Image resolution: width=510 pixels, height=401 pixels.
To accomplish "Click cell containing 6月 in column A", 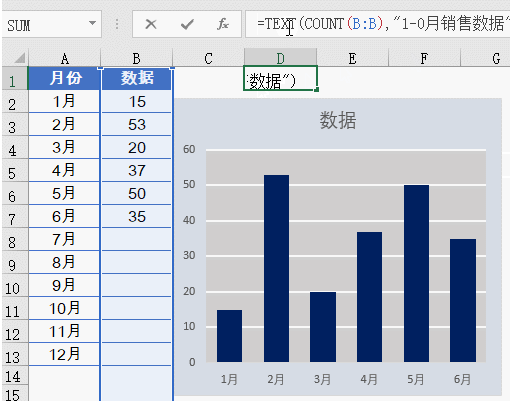I will (x=64, y=216).
